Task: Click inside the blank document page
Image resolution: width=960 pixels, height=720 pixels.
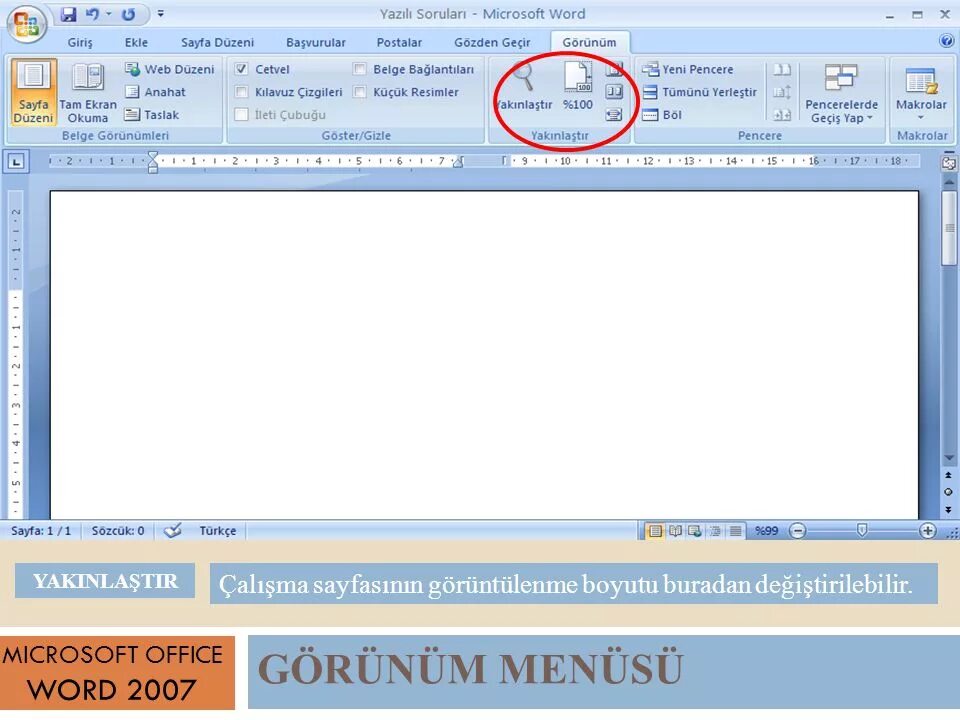Action: click(x=484, y=355)
